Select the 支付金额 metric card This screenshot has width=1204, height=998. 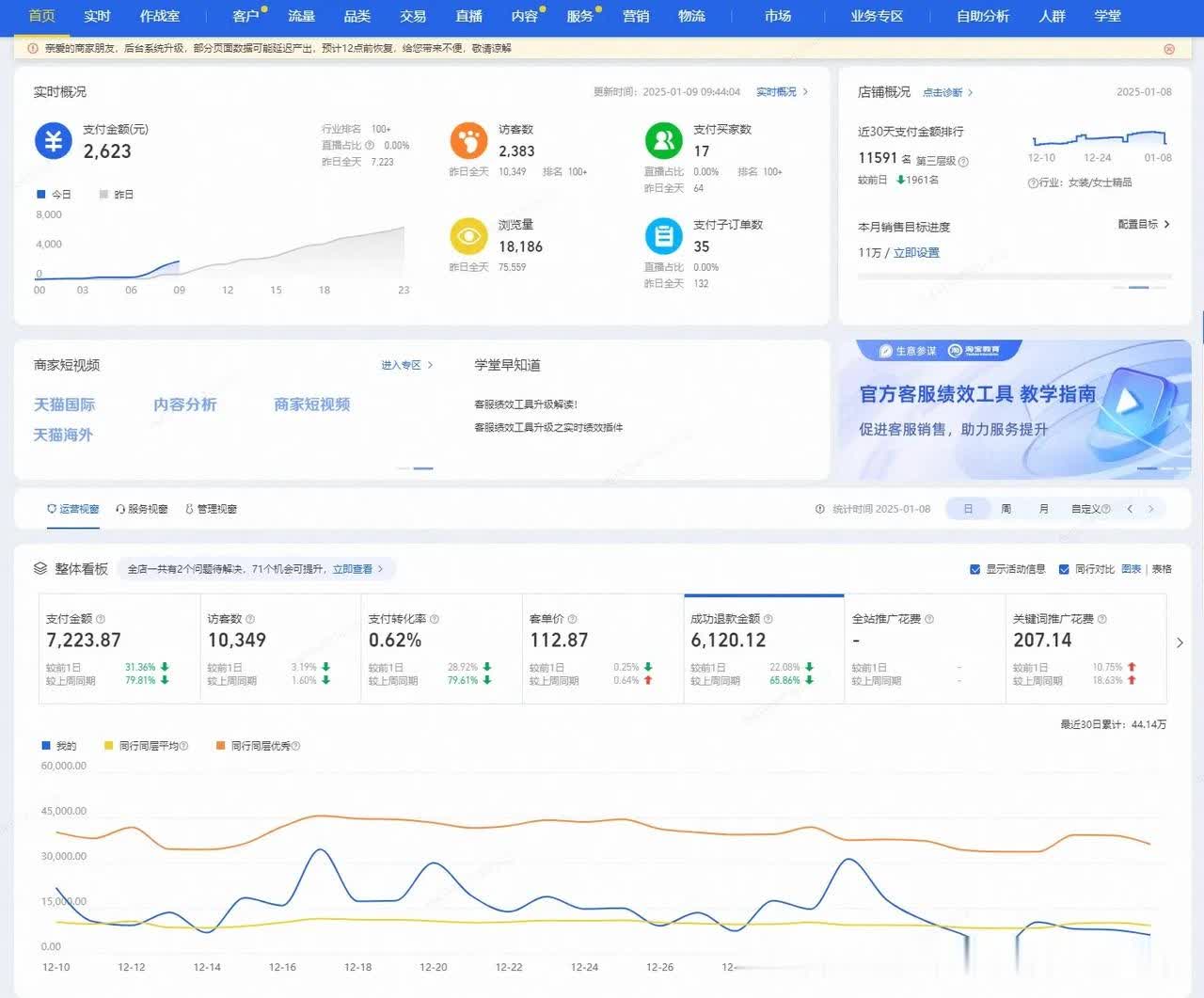[119, 649]
